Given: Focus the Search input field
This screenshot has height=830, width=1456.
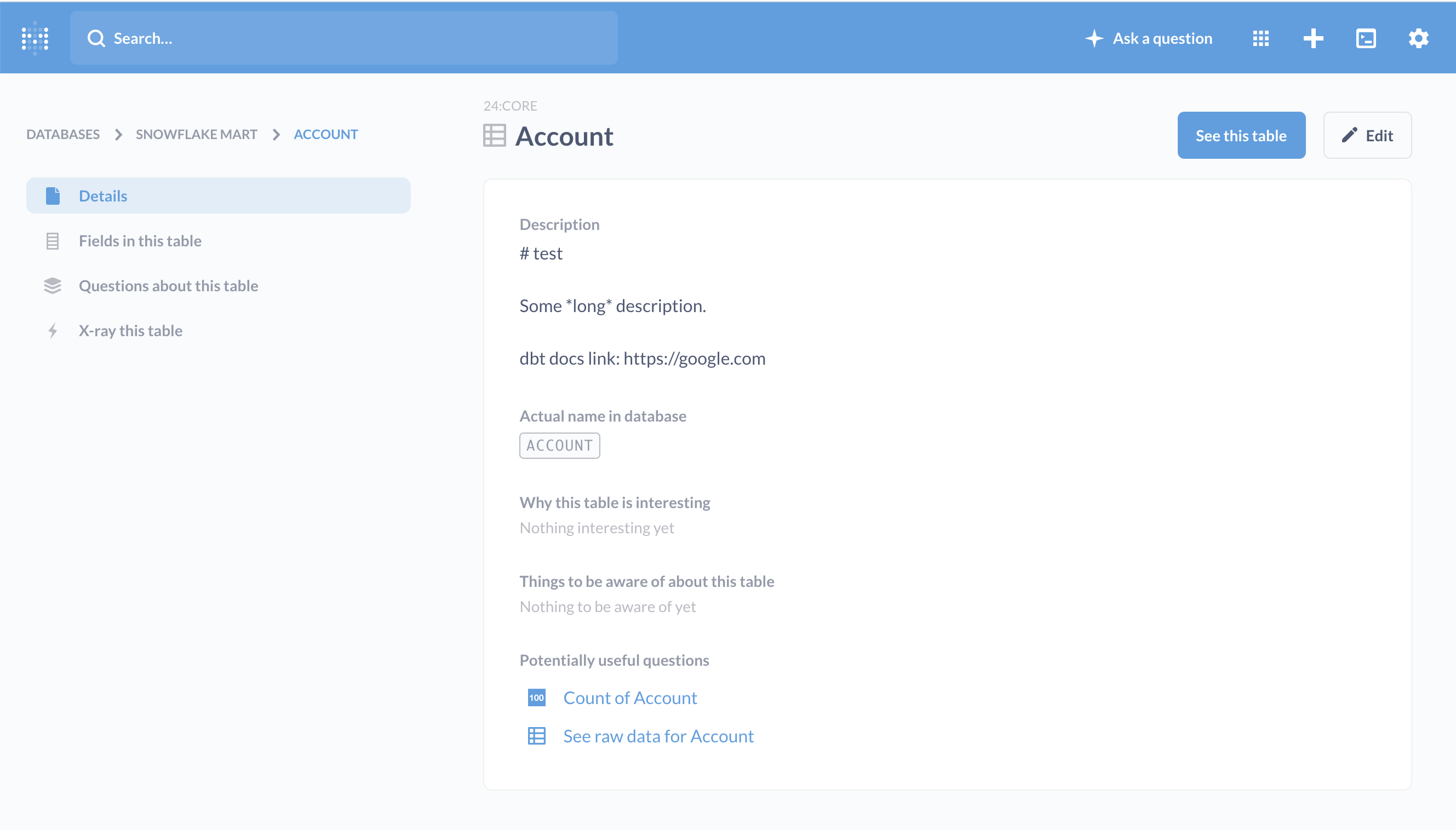Looking at the screenshot, I should click(353, 38).
